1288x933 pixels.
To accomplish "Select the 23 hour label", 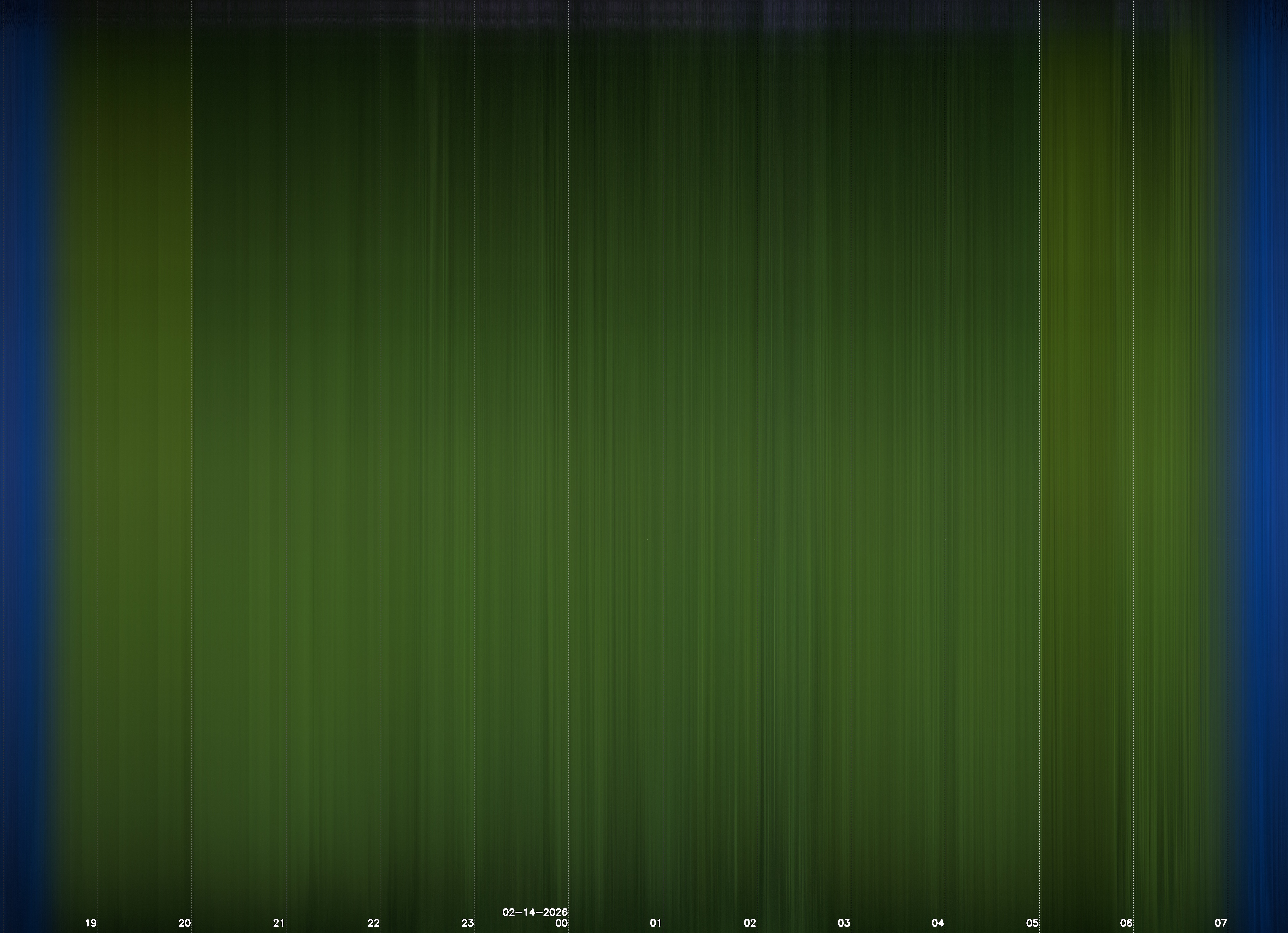I will 467,923.
